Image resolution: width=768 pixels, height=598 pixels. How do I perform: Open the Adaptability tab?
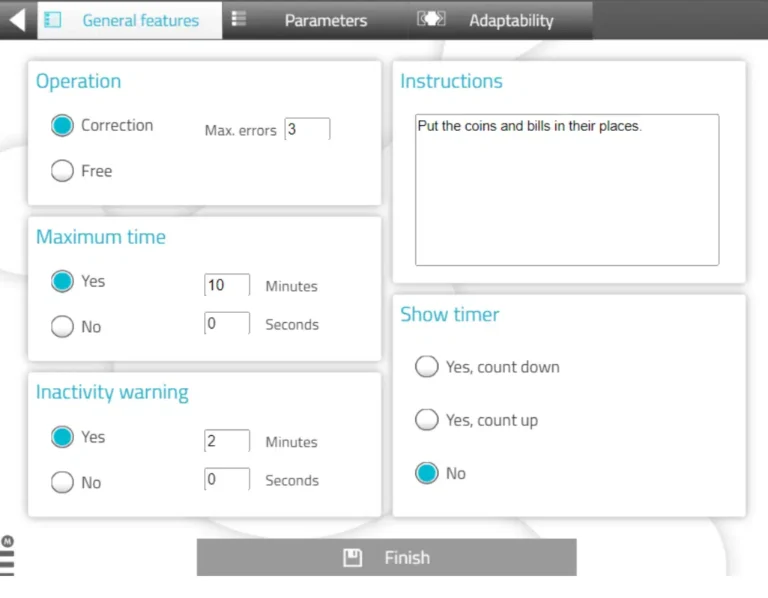tap(501, 20)
